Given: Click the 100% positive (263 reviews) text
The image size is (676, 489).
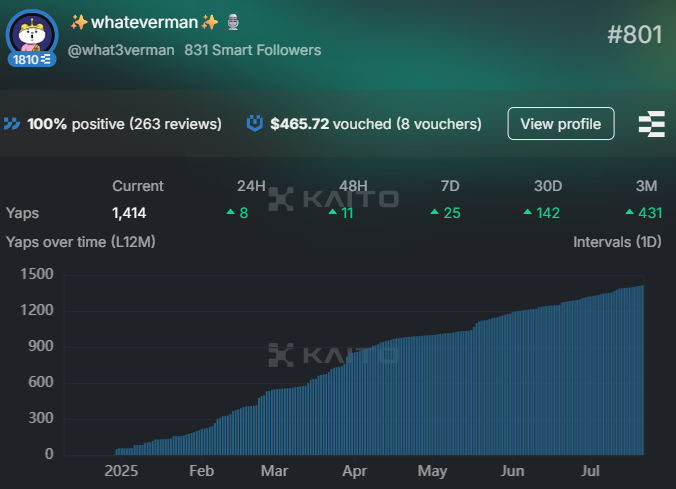Looking at the screenshot, I should pos(125,124).
